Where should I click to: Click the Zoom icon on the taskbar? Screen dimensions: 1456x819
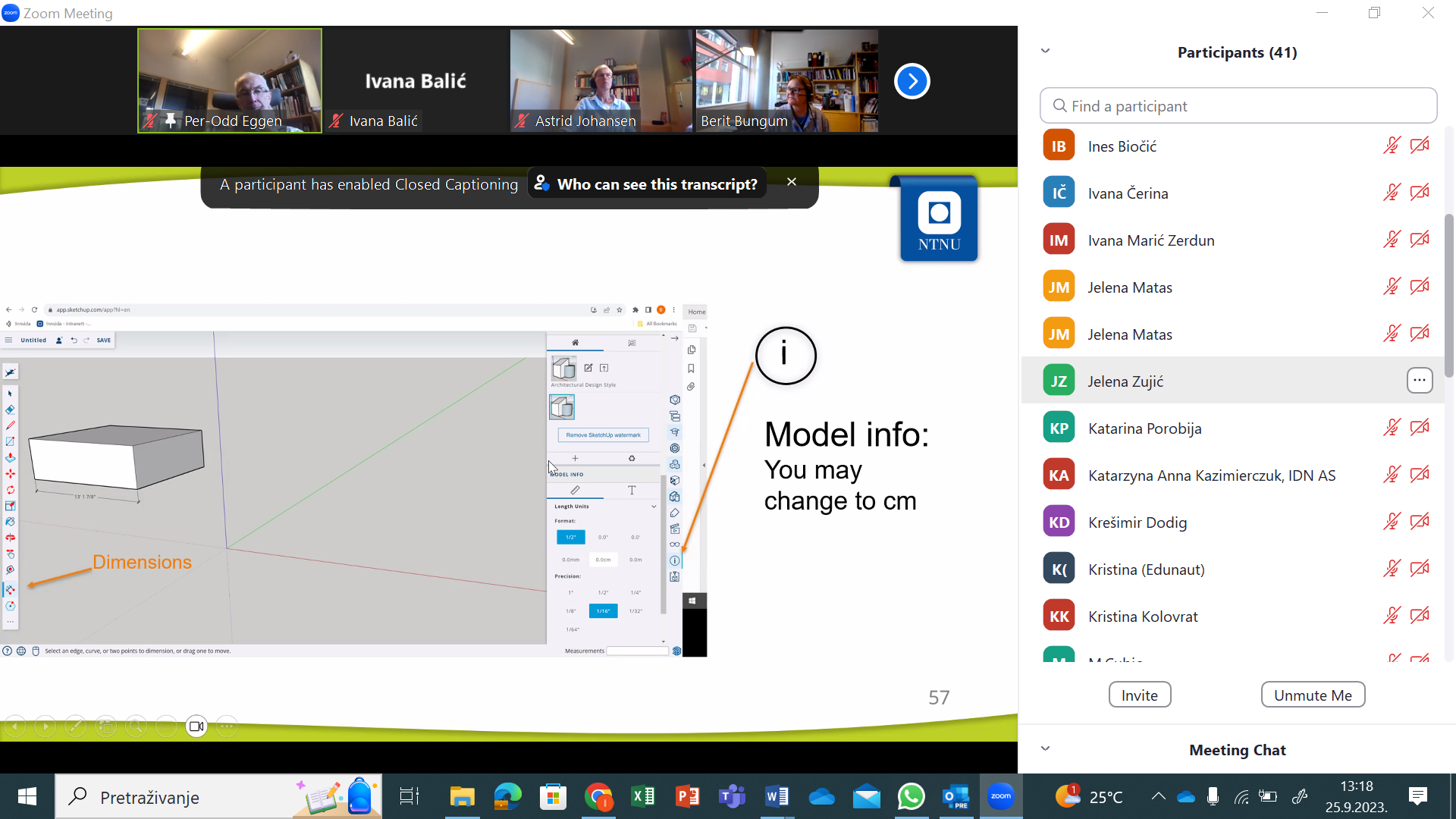1001,796
